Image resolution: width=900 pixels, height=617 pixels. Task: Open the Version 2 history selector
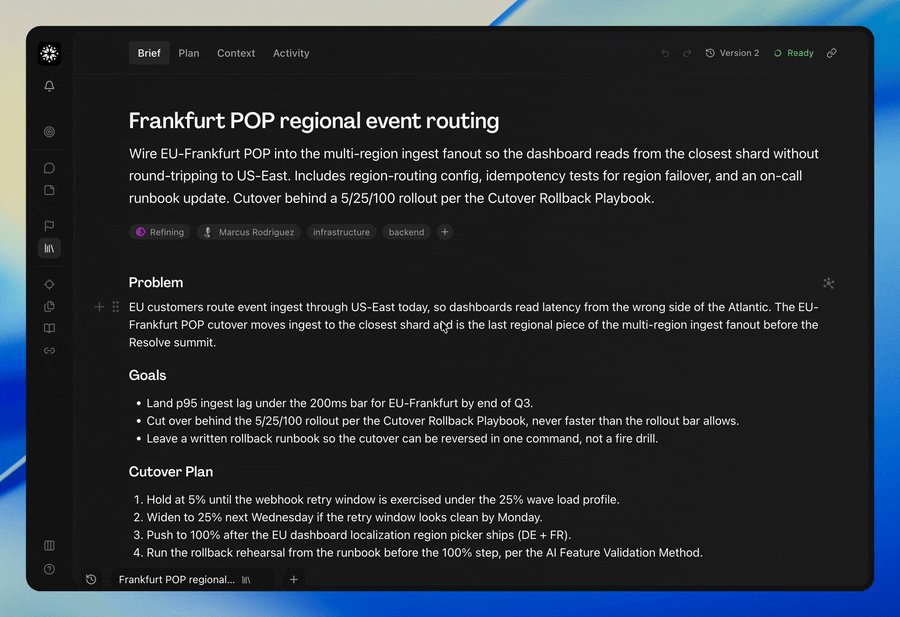point(732,53)
